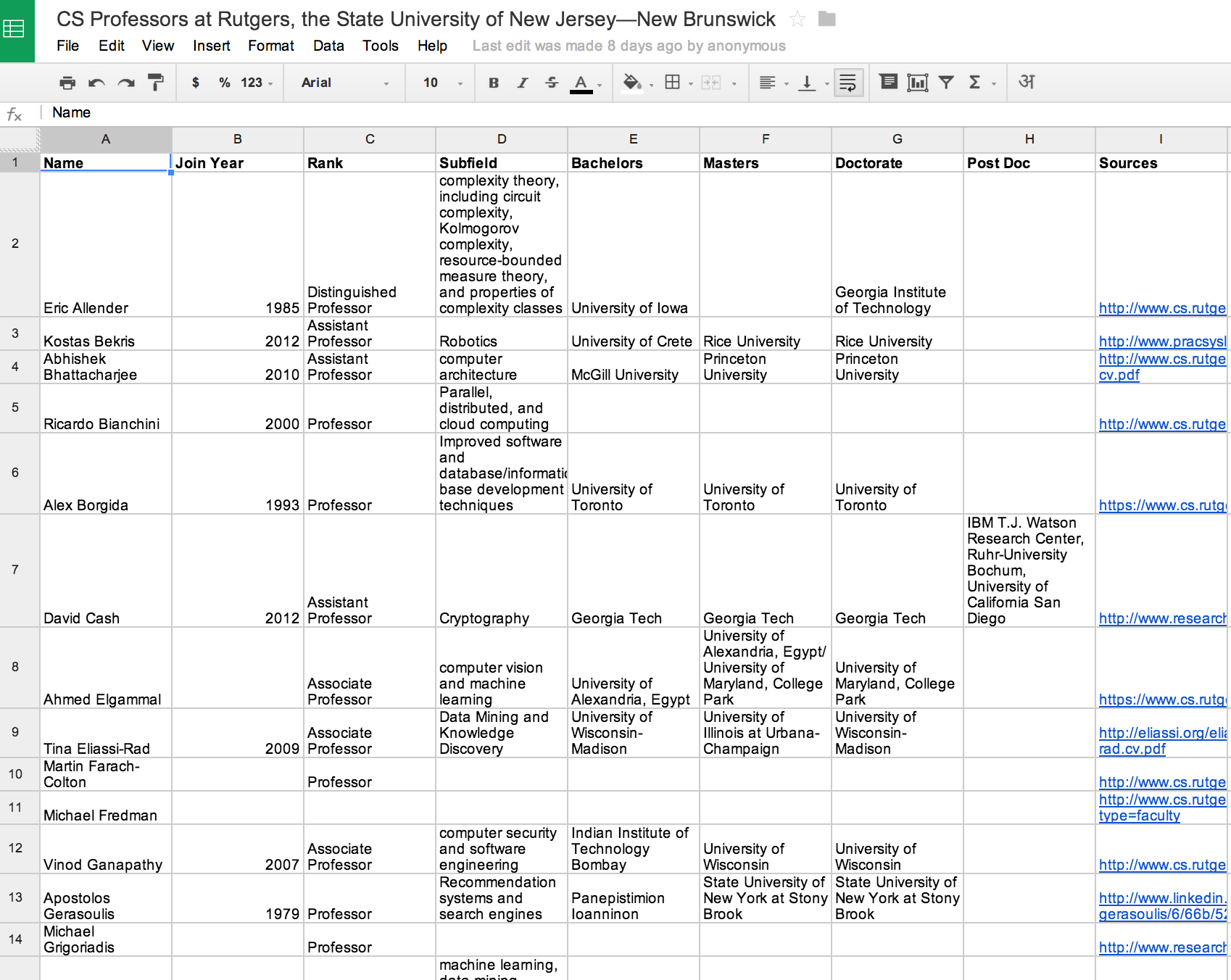Open the Arial font family dropdown
The width and height of the screenshot is (1231, 980).
tap(345, 83)
